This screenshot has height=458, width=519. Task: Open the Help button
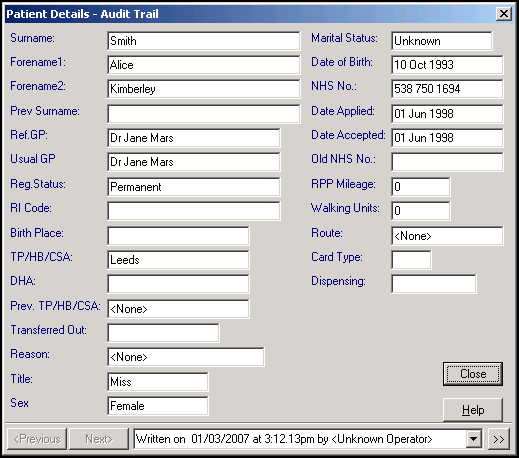coord(473,410)
